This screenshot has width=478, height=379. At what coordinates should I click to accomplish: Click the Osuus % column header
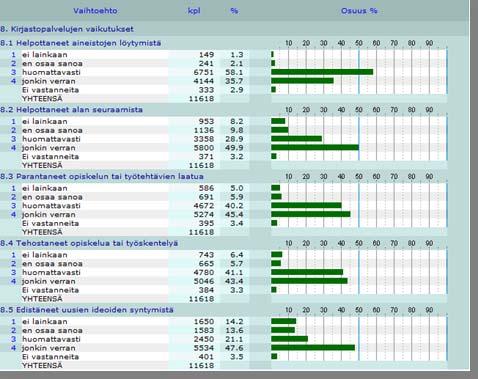click(359, 11)
